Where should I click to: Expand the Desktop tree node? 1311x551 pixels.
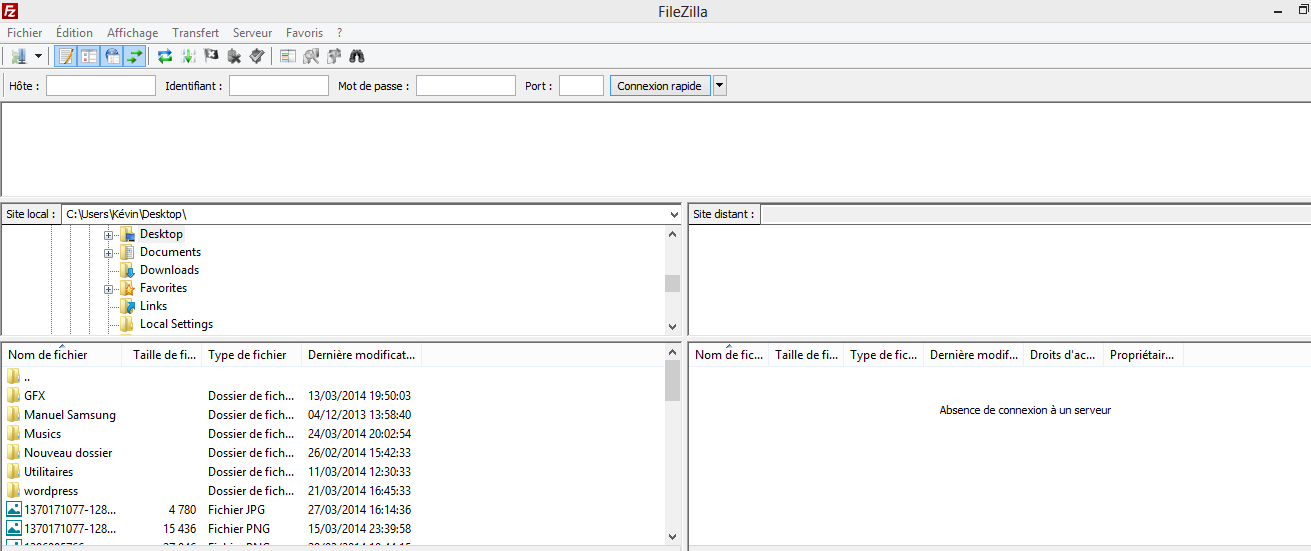[x=108, y=234]
